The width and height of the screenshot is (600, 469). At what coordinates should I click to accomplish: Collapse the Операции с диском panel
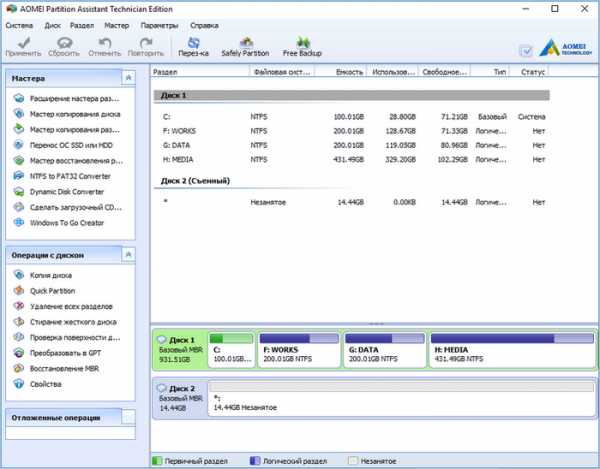[129, 255]
